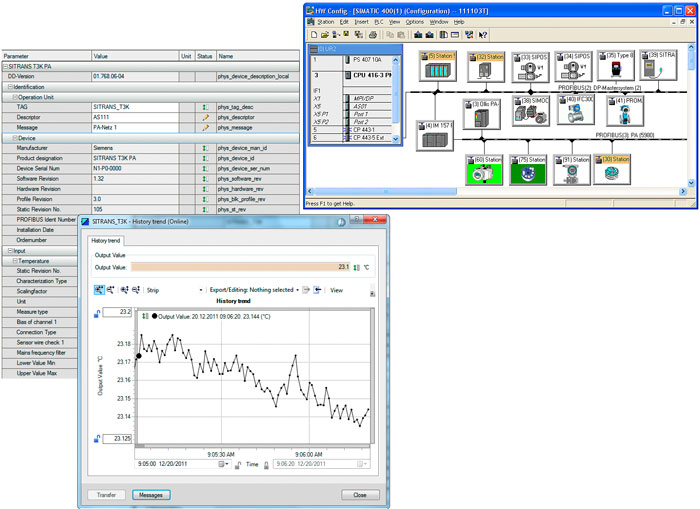Select the History trend tab
Viewport: 700px width, 509px height.
tap(106, 241)
